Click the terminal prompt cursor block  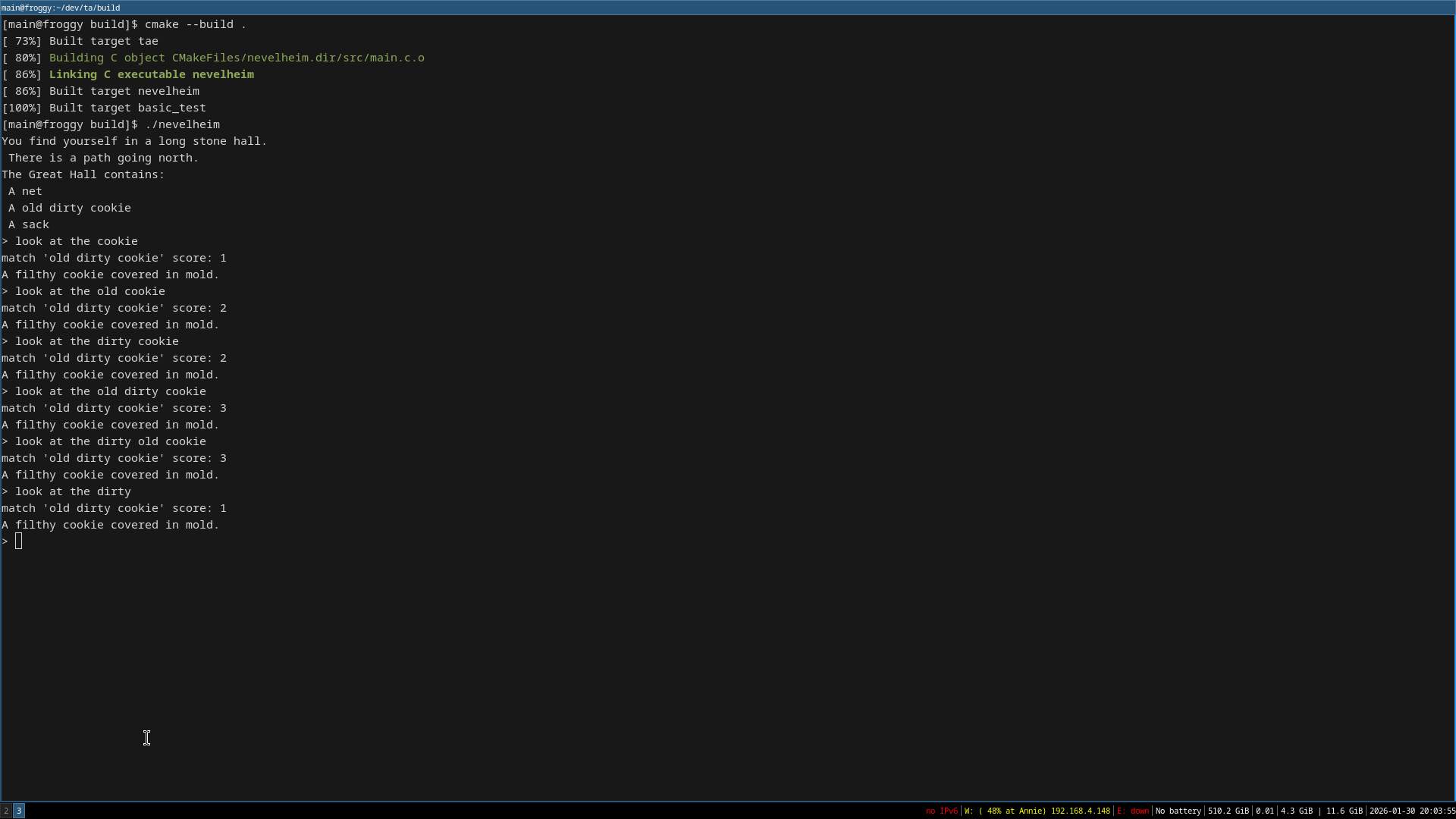[x=19, y=541]
